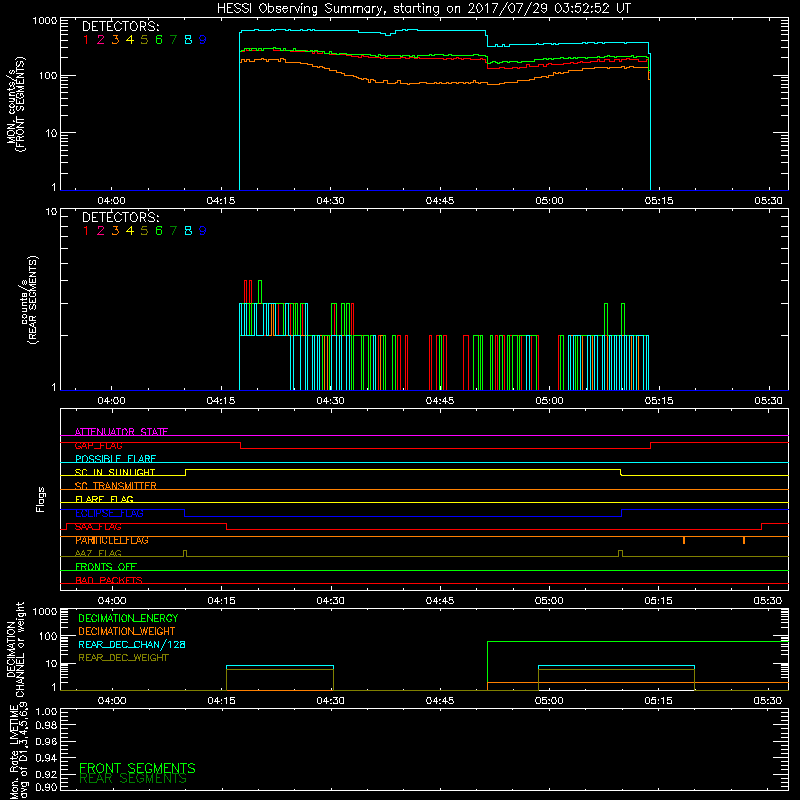Click the PARTICLE_FLAG label

click(112, 540)
